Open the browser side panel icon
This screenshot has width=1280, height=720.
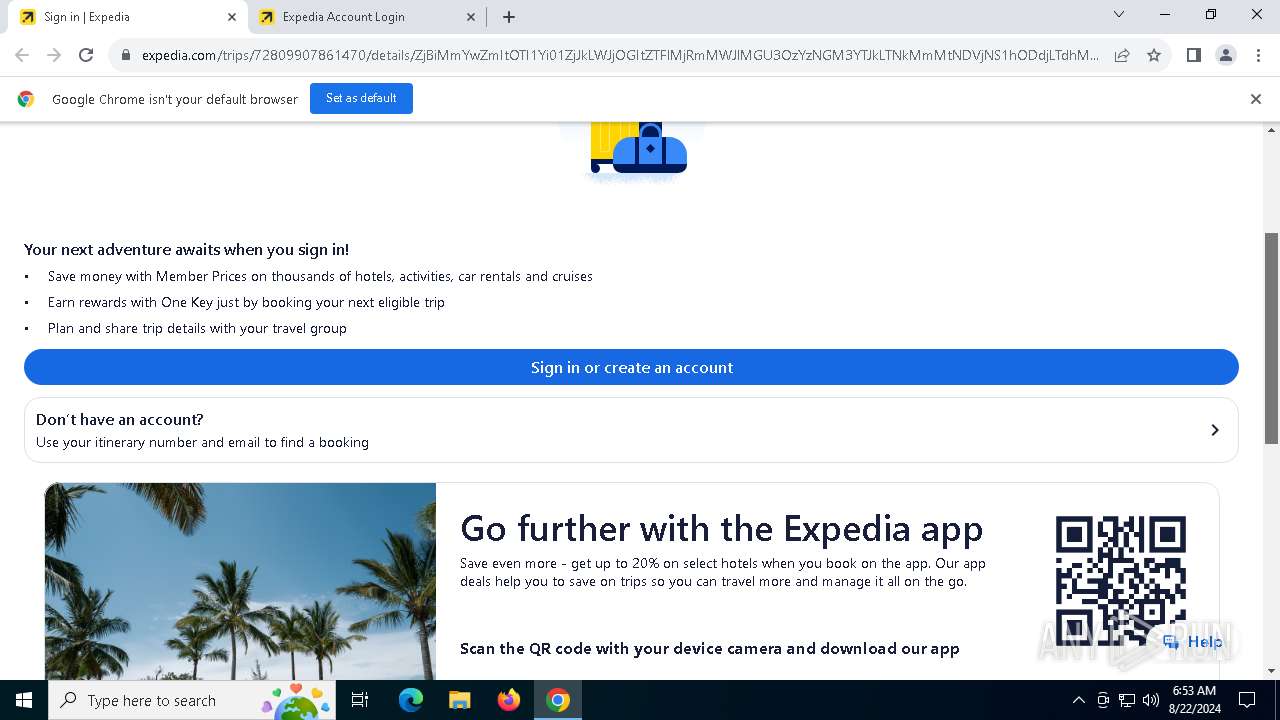1194,55
